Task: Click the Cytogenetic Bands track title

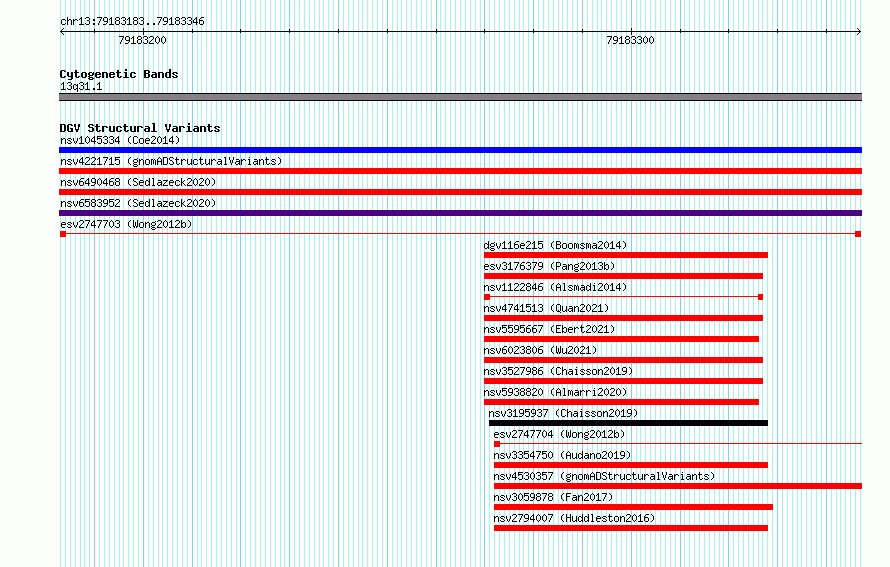Action: point(119,74)
